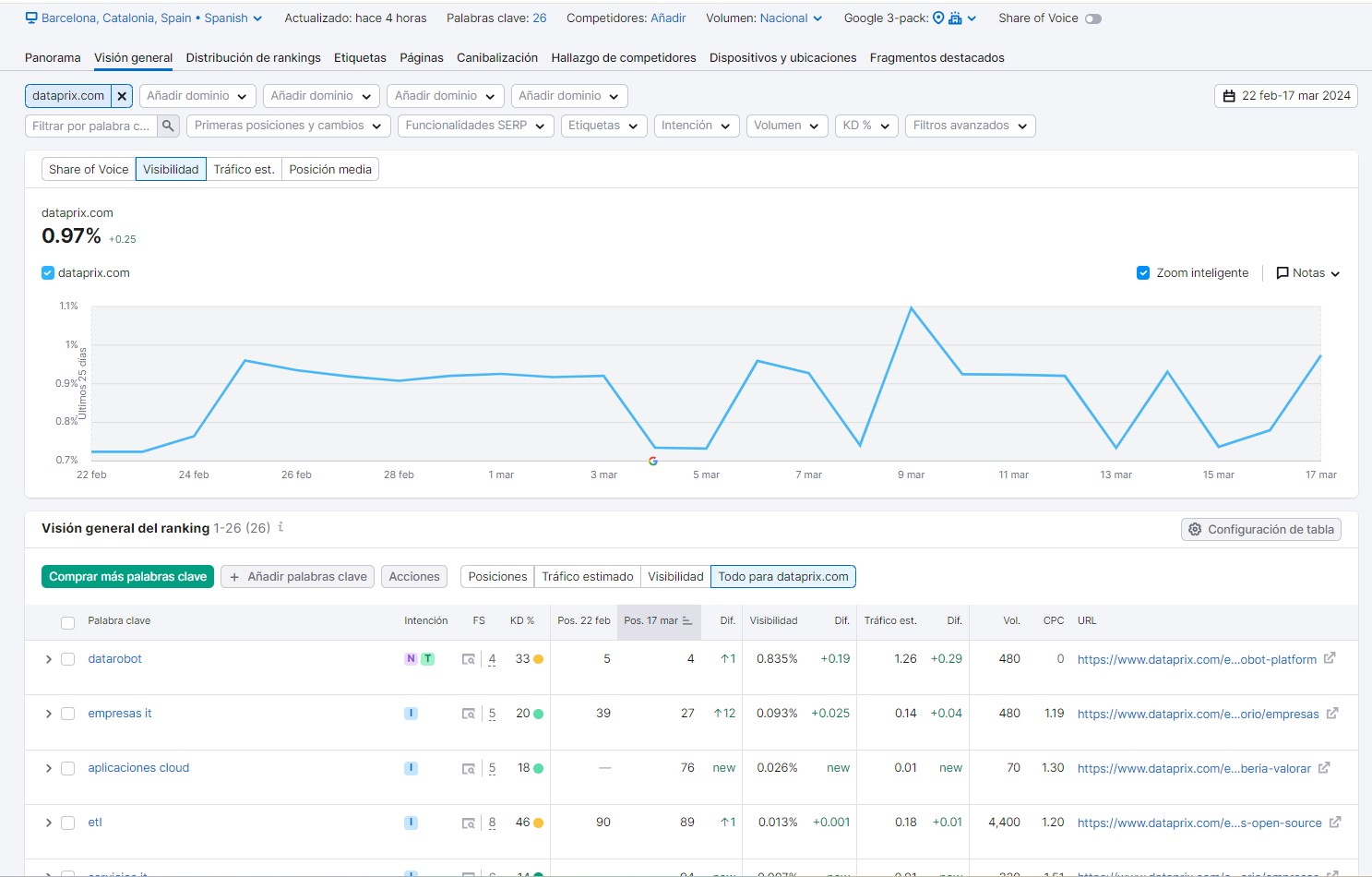
Task: Expand the datarobot keyword row
Action: coord(49,659)
